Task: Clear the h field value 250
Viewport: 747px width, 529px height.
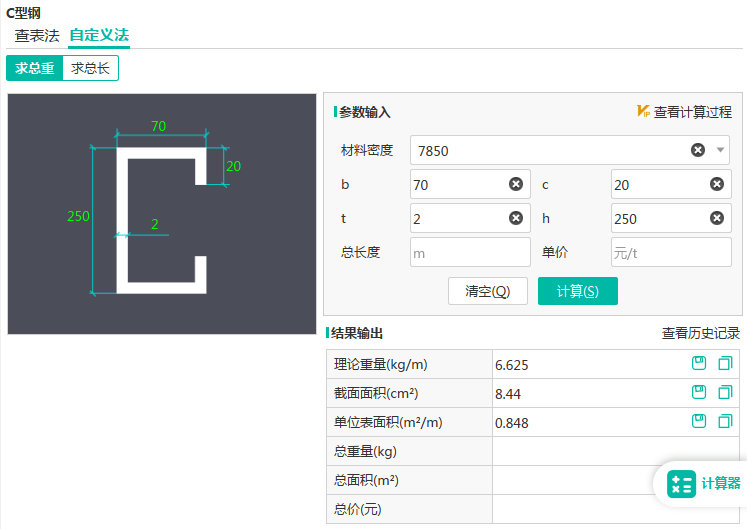Action: click(717, 218)
